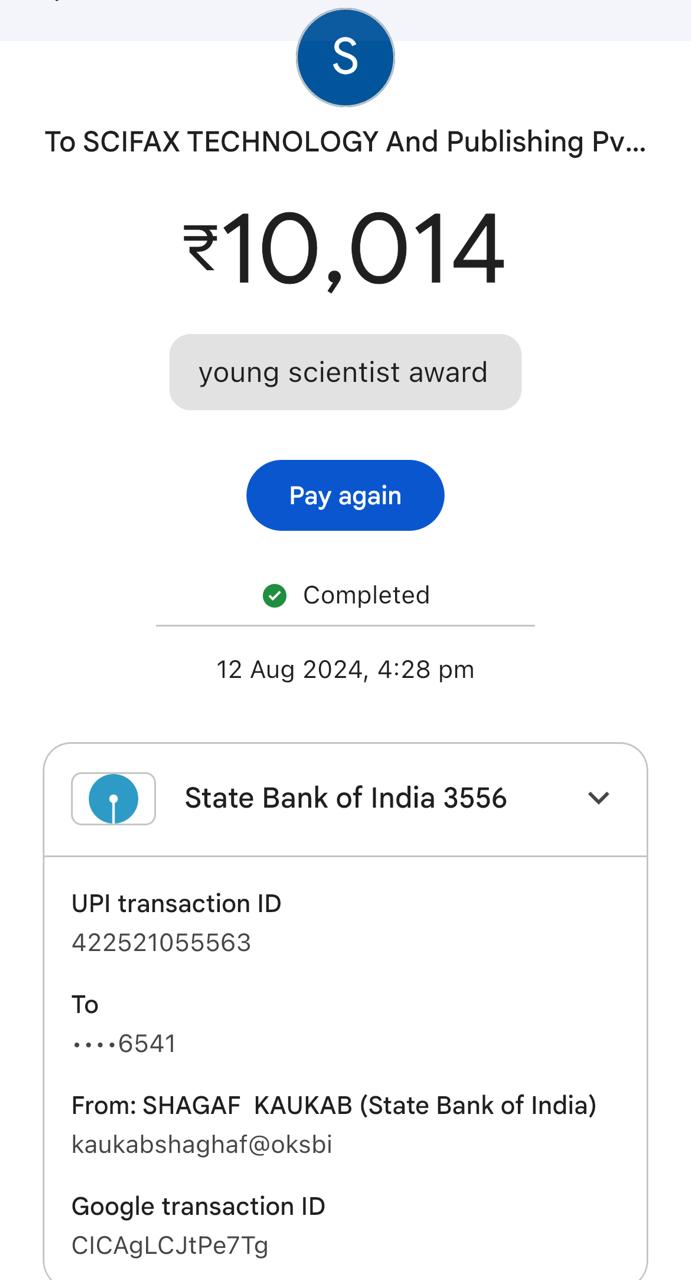Click the State Bank of India logo
The image size is (691, 1280).
pos(113,798)
